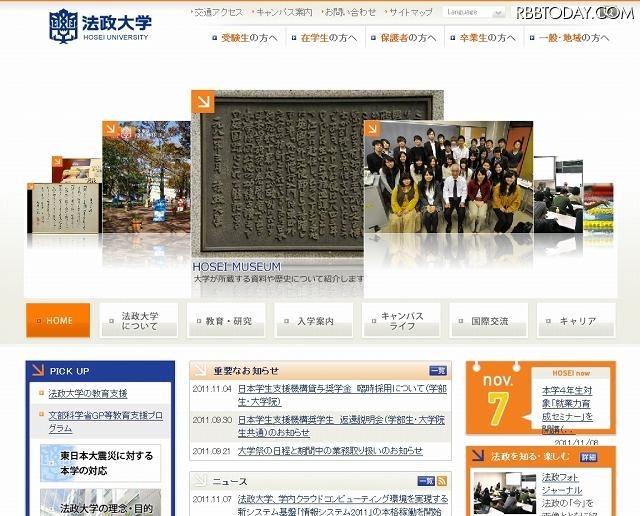Open the 教育・研究 tab

tap(226, 320)
